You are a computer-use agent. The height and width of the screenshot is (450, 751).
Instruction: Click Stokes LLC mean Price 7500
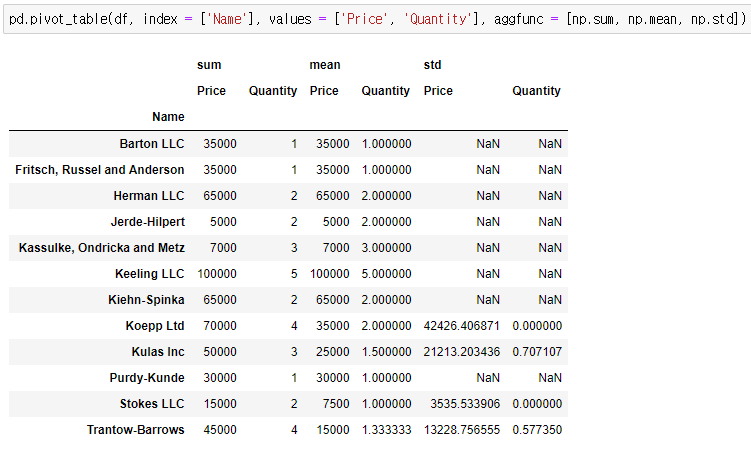click(336, 404)
